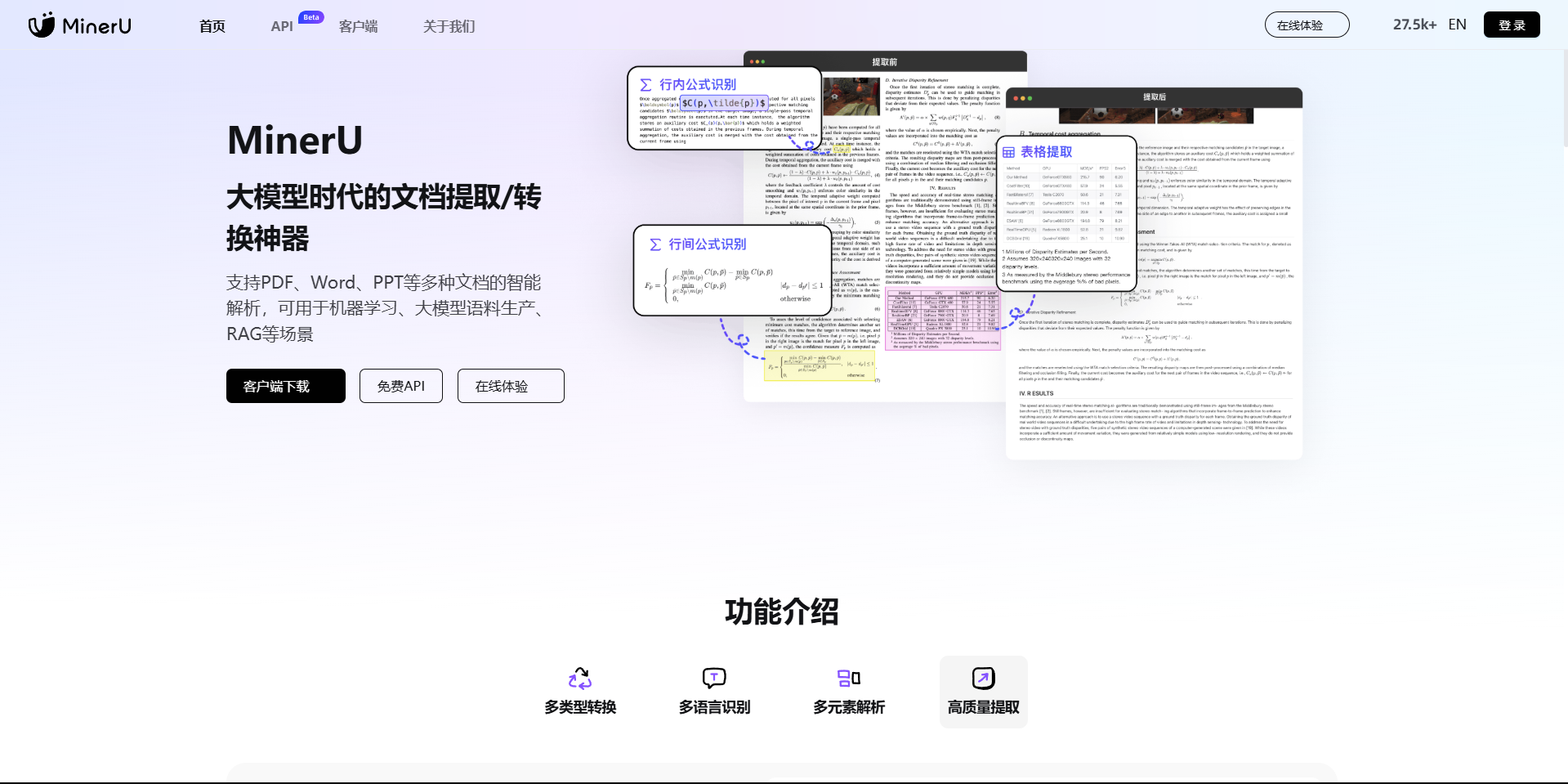Select the 多语言识别 speech bubble icon
1568x784 pixels.
tap(714, 678)
